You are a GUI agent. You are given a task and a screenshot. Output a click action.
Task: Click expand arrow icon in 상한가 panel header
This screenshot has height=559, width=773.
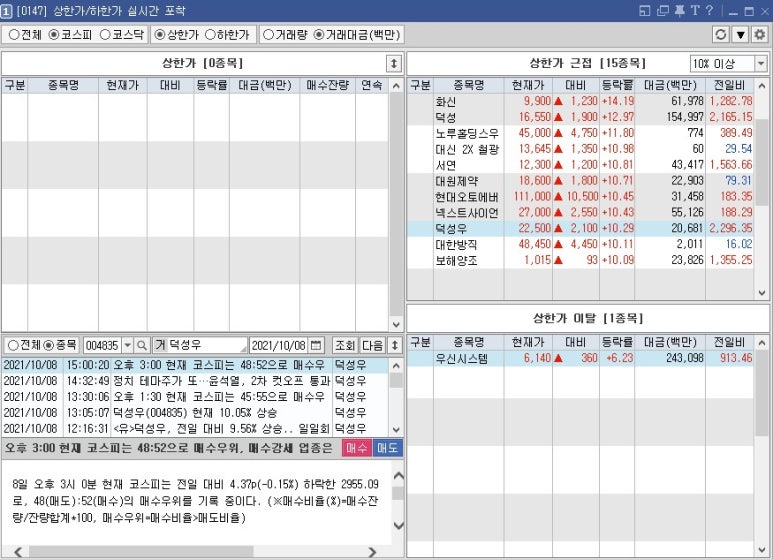tap(393, 64)
